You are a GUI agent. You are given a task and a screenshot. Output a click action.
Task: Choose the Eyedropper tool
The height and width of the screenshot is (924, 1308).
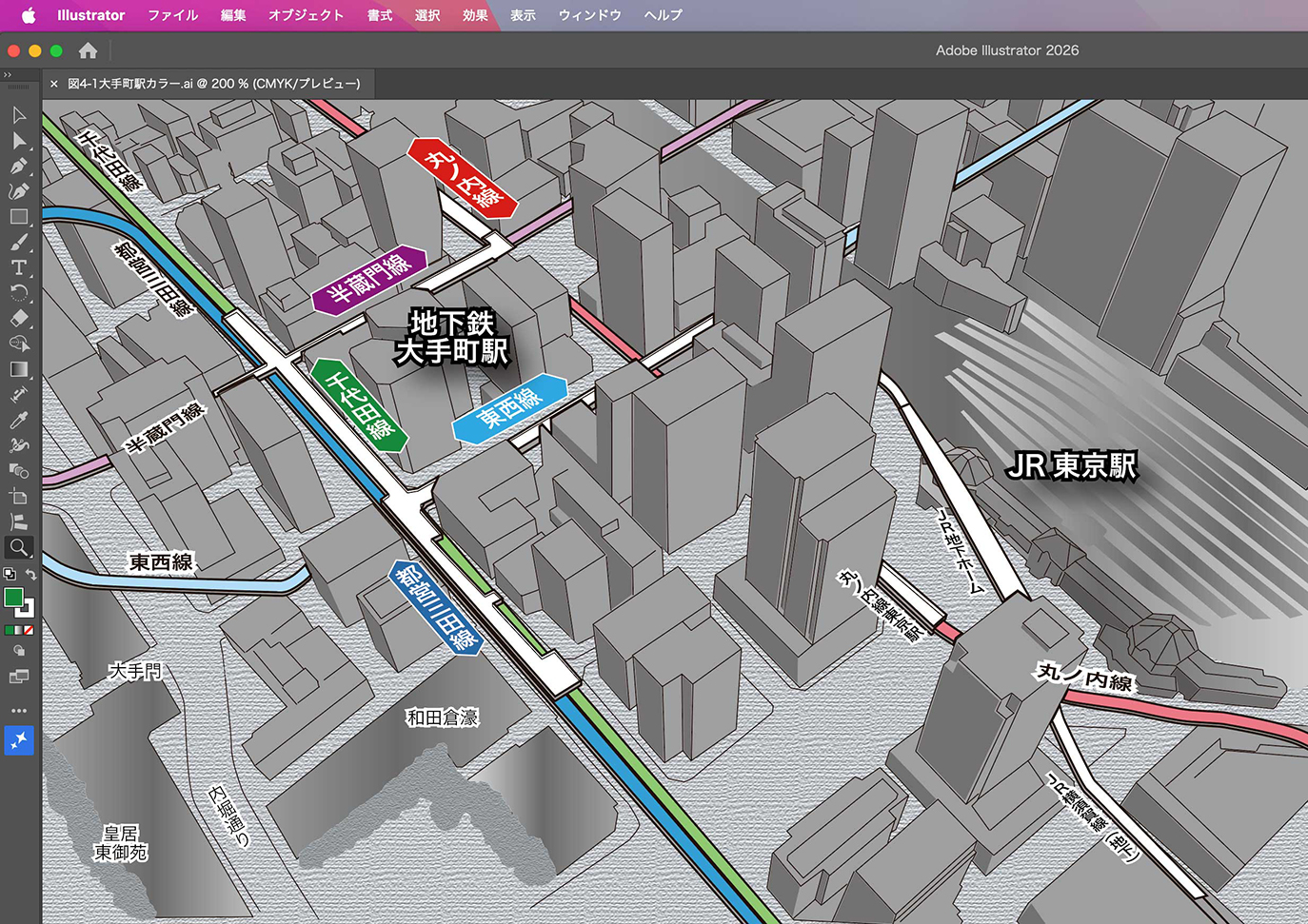coord(18,421)
